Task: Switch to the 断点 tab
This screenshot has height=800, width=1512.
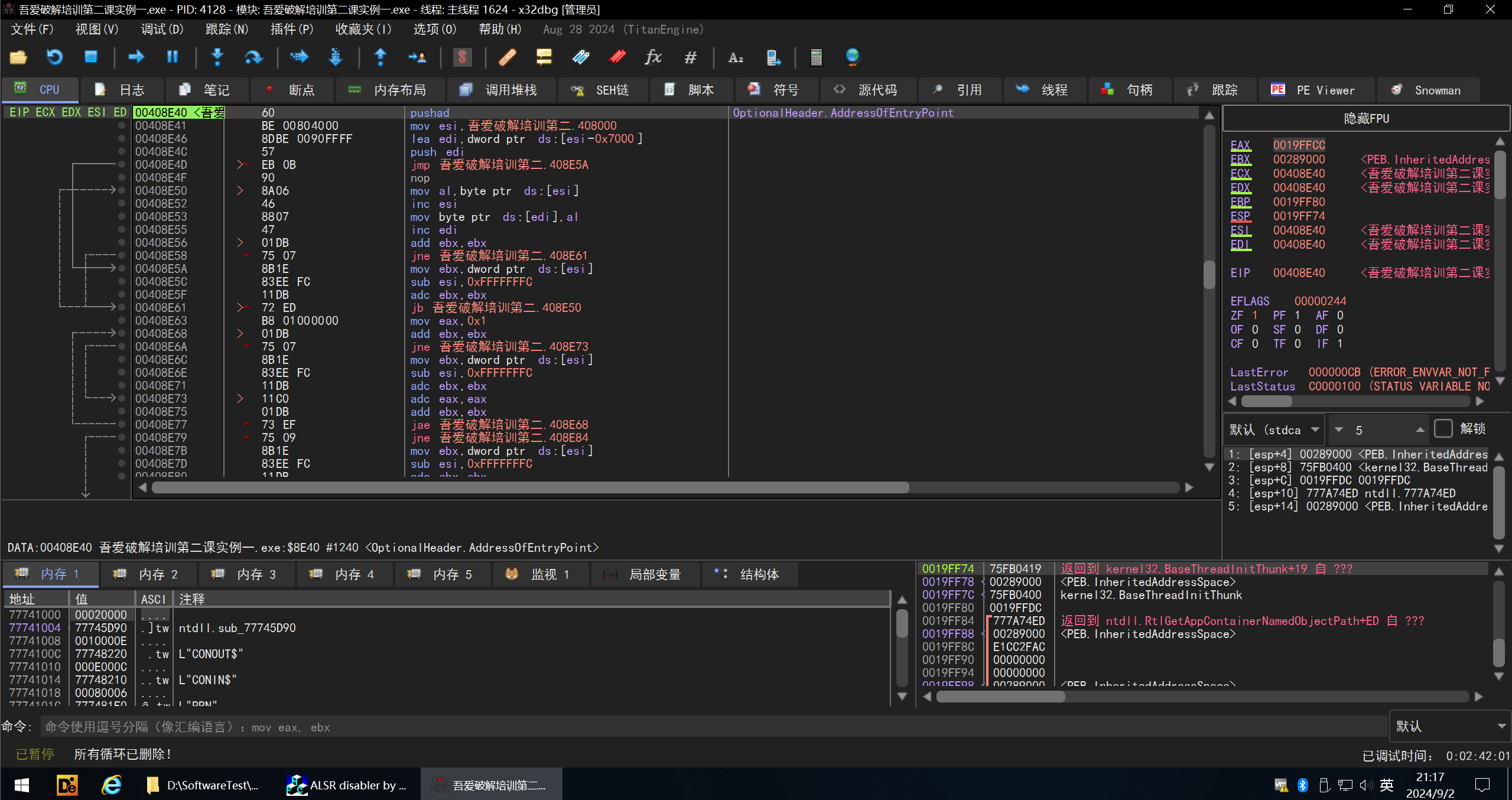Action: pos(292,90)
